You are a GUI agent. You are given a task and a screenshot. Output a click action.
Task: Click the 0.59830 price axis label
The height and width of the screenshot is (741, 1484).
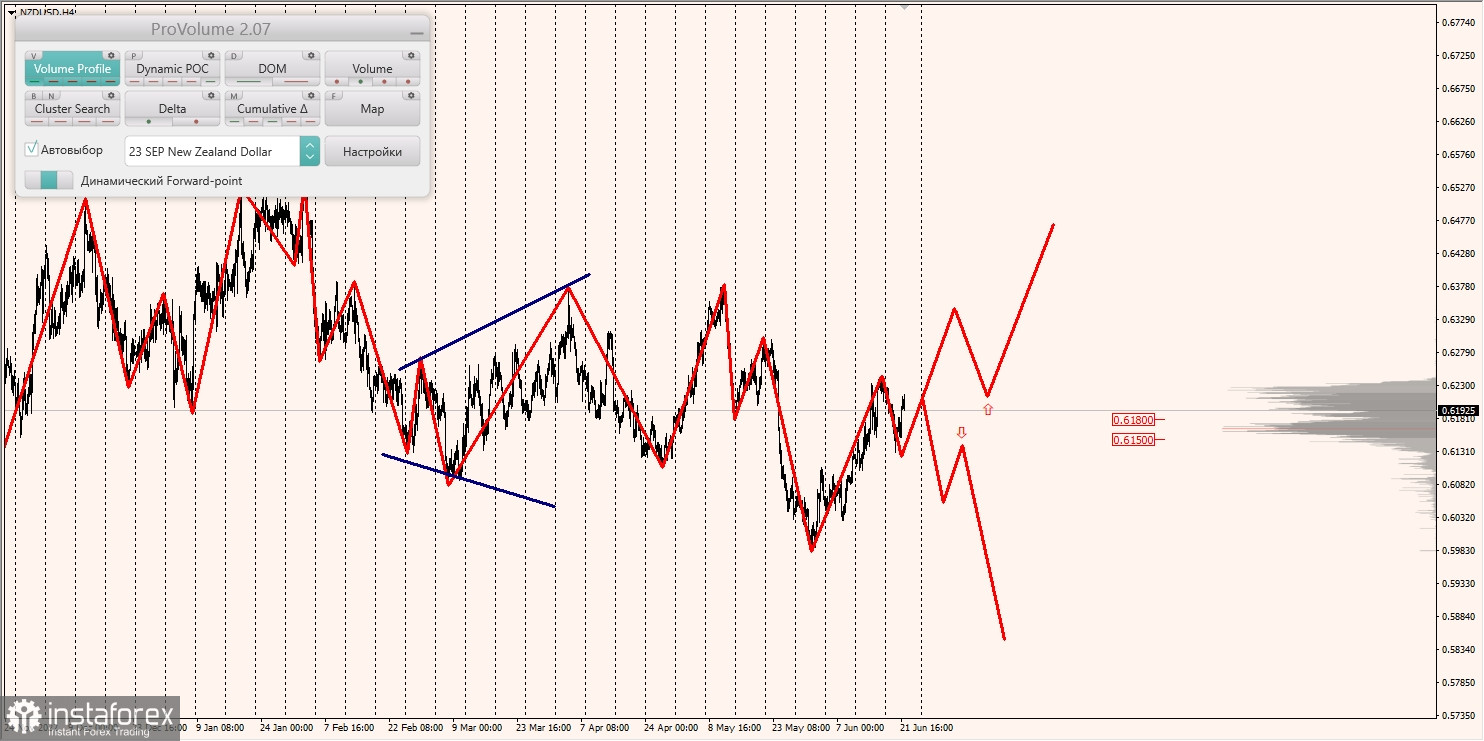(x=1459, y=551)
